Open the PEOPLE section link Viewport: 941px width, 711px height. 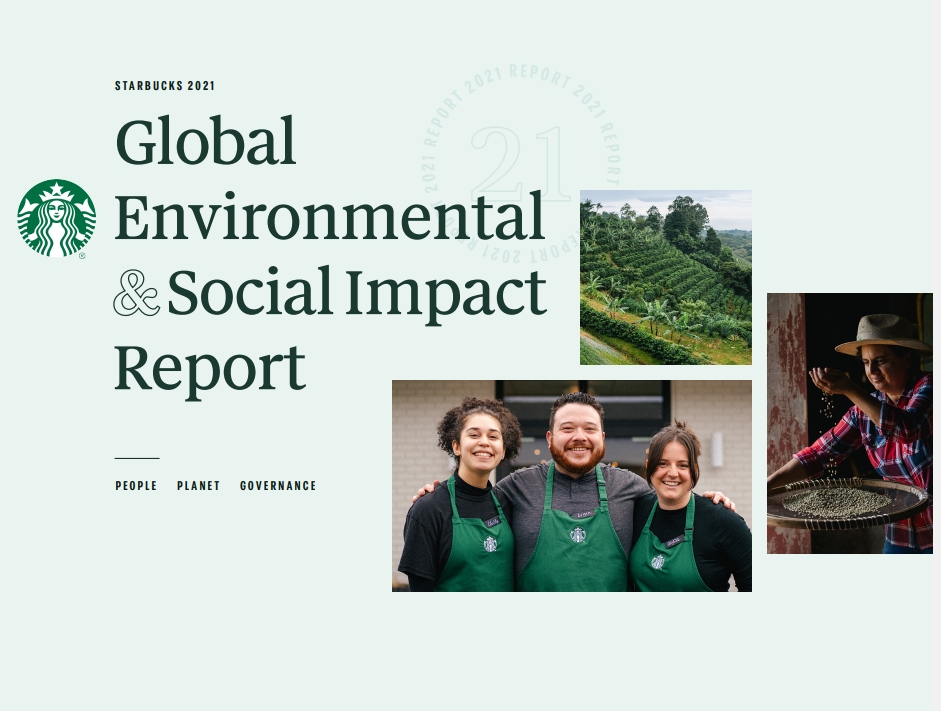tap(136, 485)
